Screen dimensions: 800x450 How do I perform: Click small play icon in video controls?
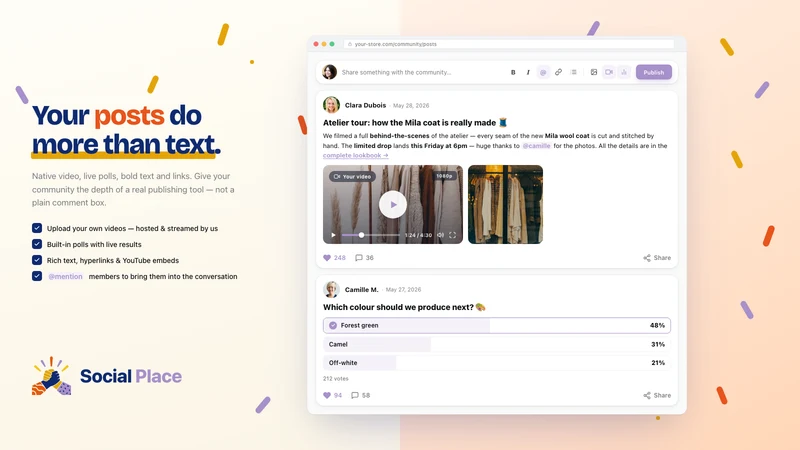coord(333,235)
